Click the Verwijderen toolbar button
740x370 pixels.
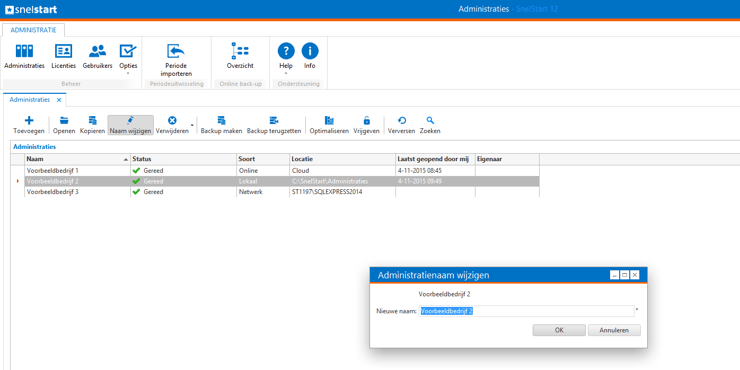pos(172,126)
